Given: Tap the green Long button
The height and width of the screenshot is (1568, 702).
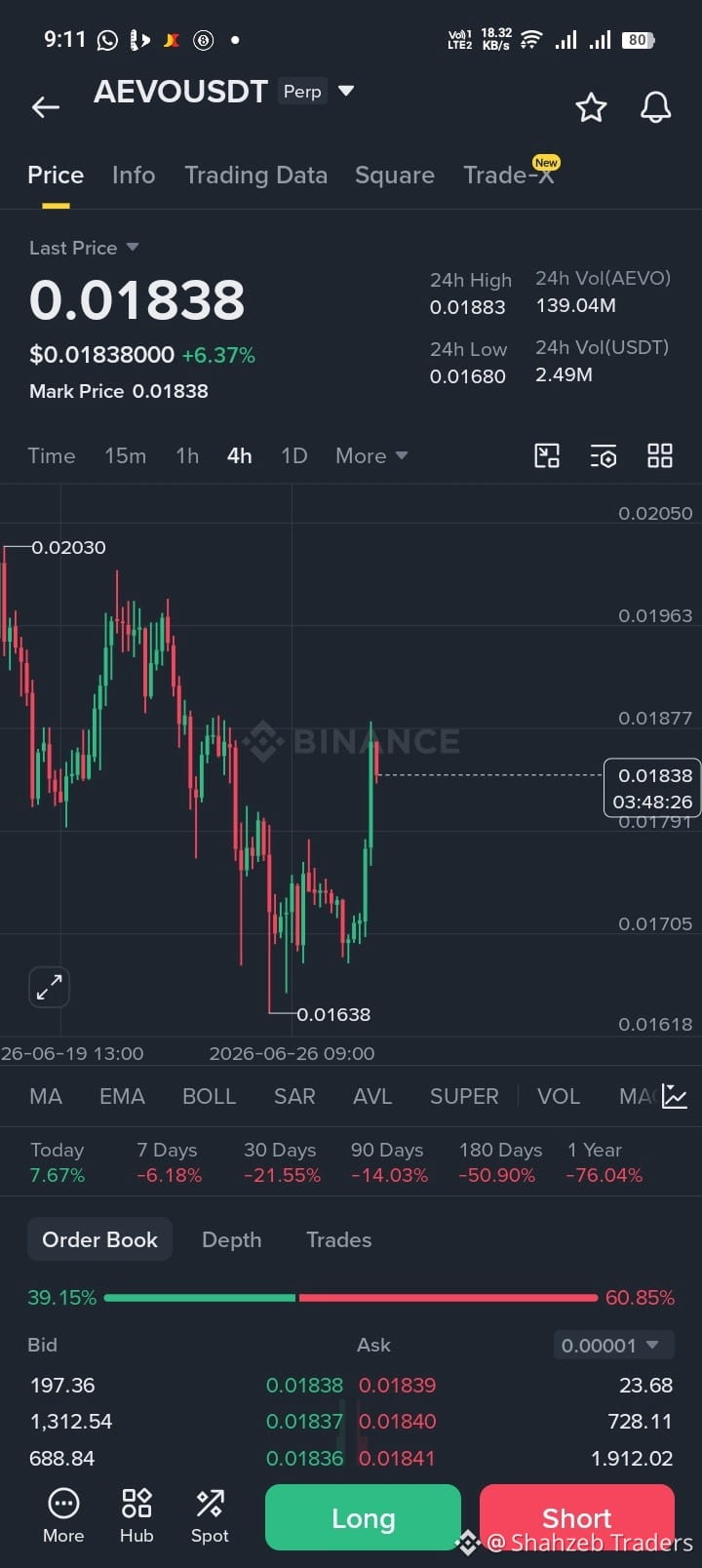Looking at the screenshot, I should click(363, 1517).
